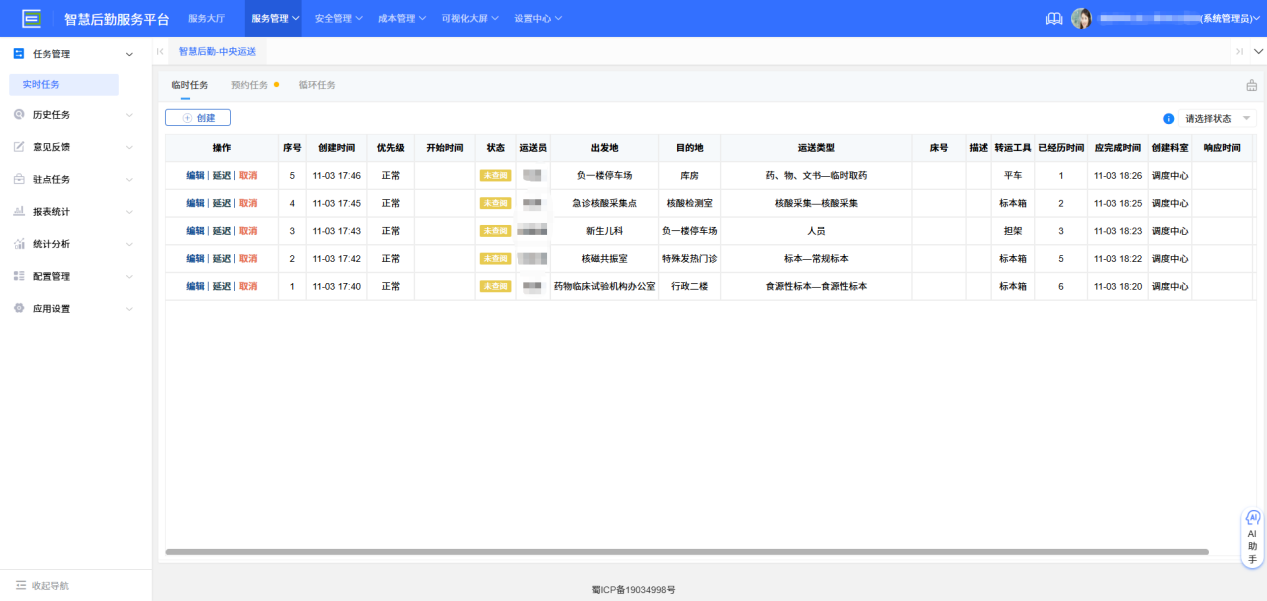This screenshot has width=1267, height=601.
Task: Open the navigation hamburger icon top left
Action: click(33, 17)
